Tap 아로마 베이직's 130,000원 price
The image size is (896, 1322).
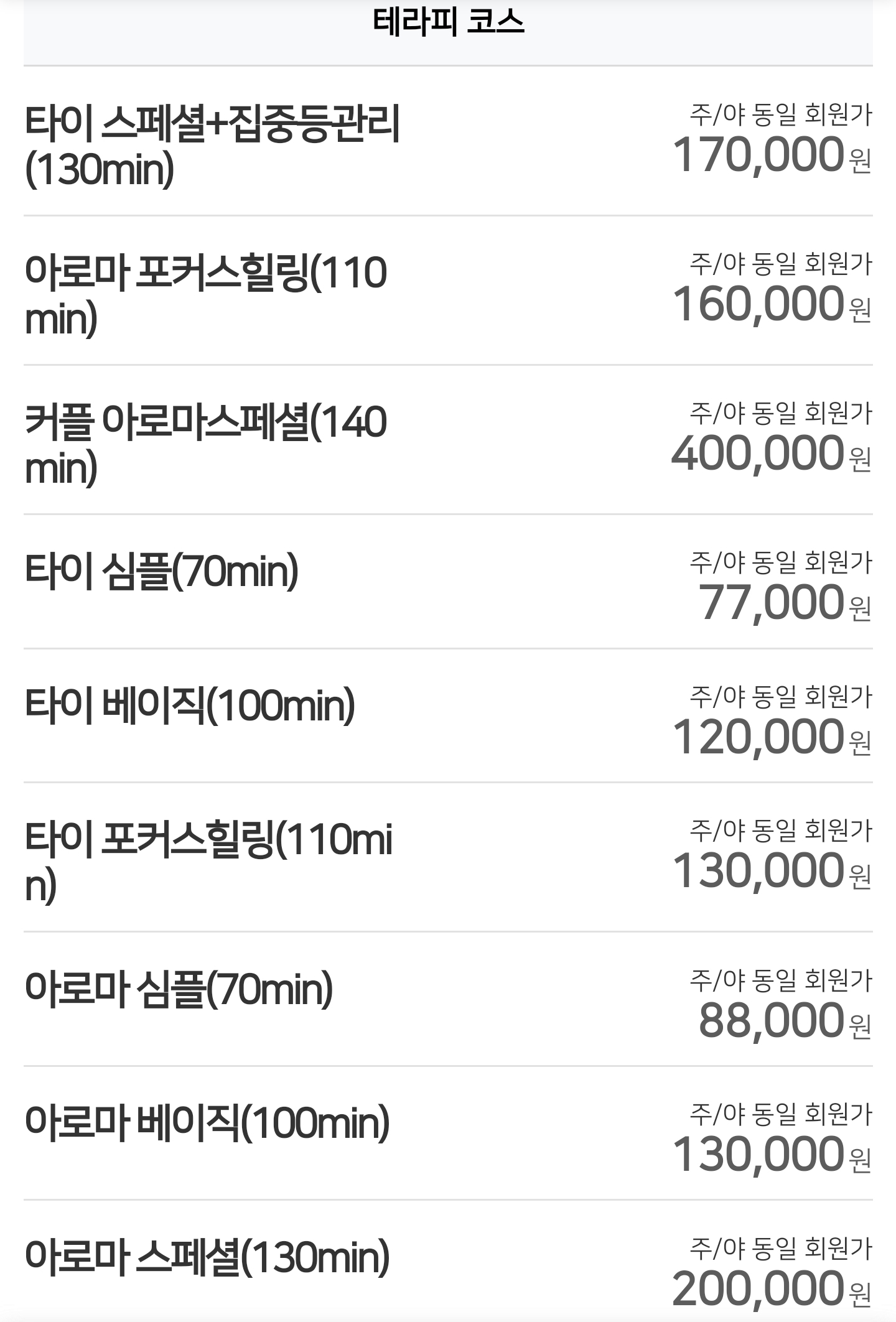[x=772, y=1155]
